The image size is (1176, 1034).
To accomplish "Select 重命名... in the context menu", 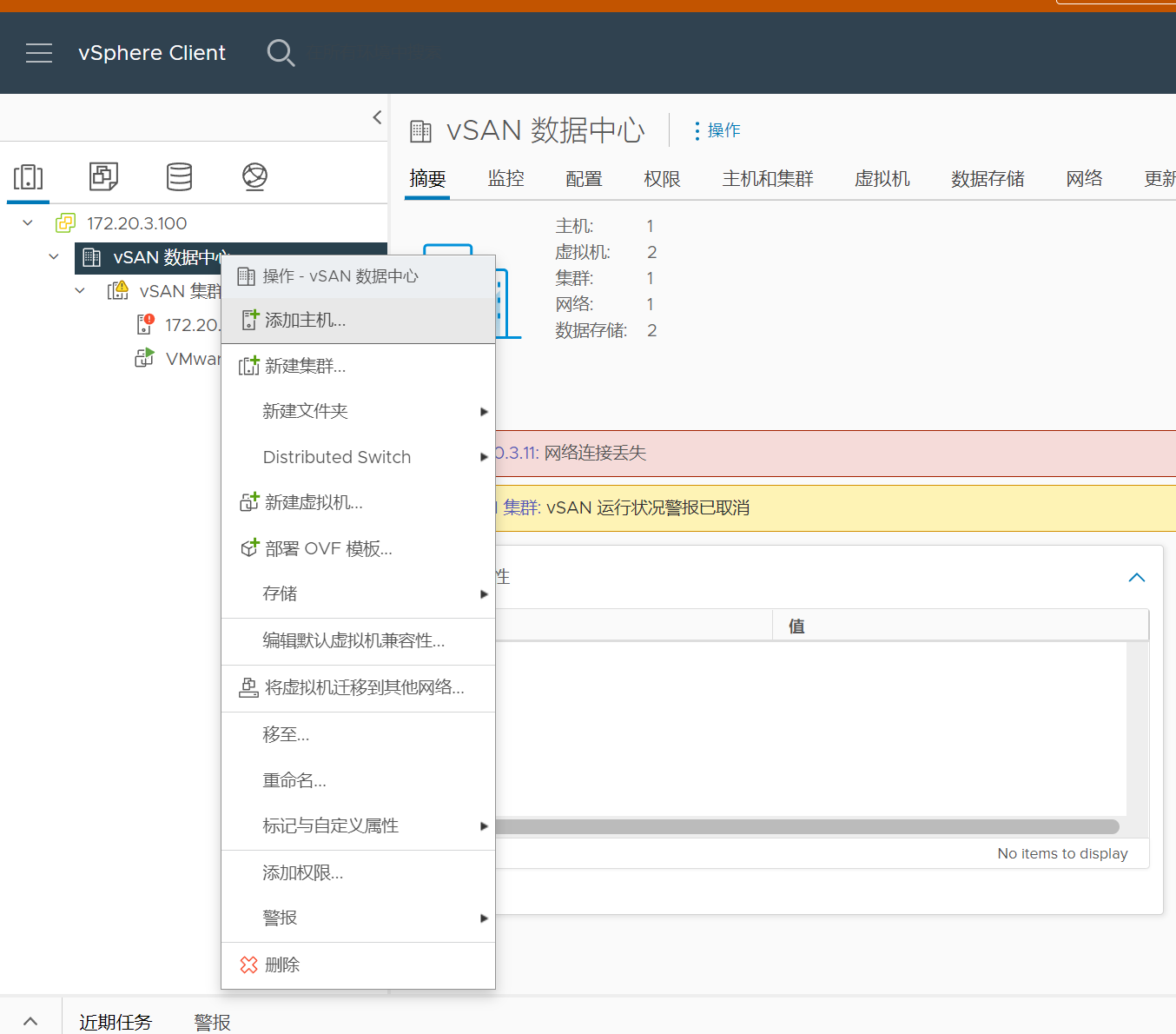I will 358,780.
